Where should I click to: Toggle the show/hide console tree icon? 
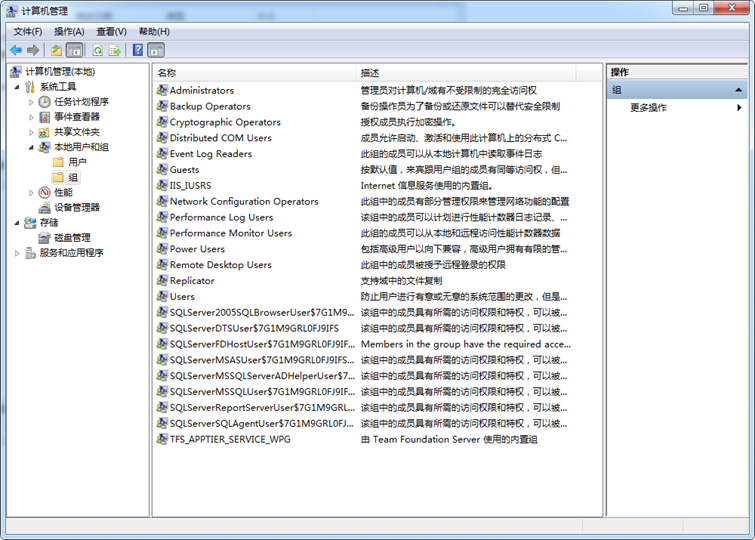[x=74, y=50]
